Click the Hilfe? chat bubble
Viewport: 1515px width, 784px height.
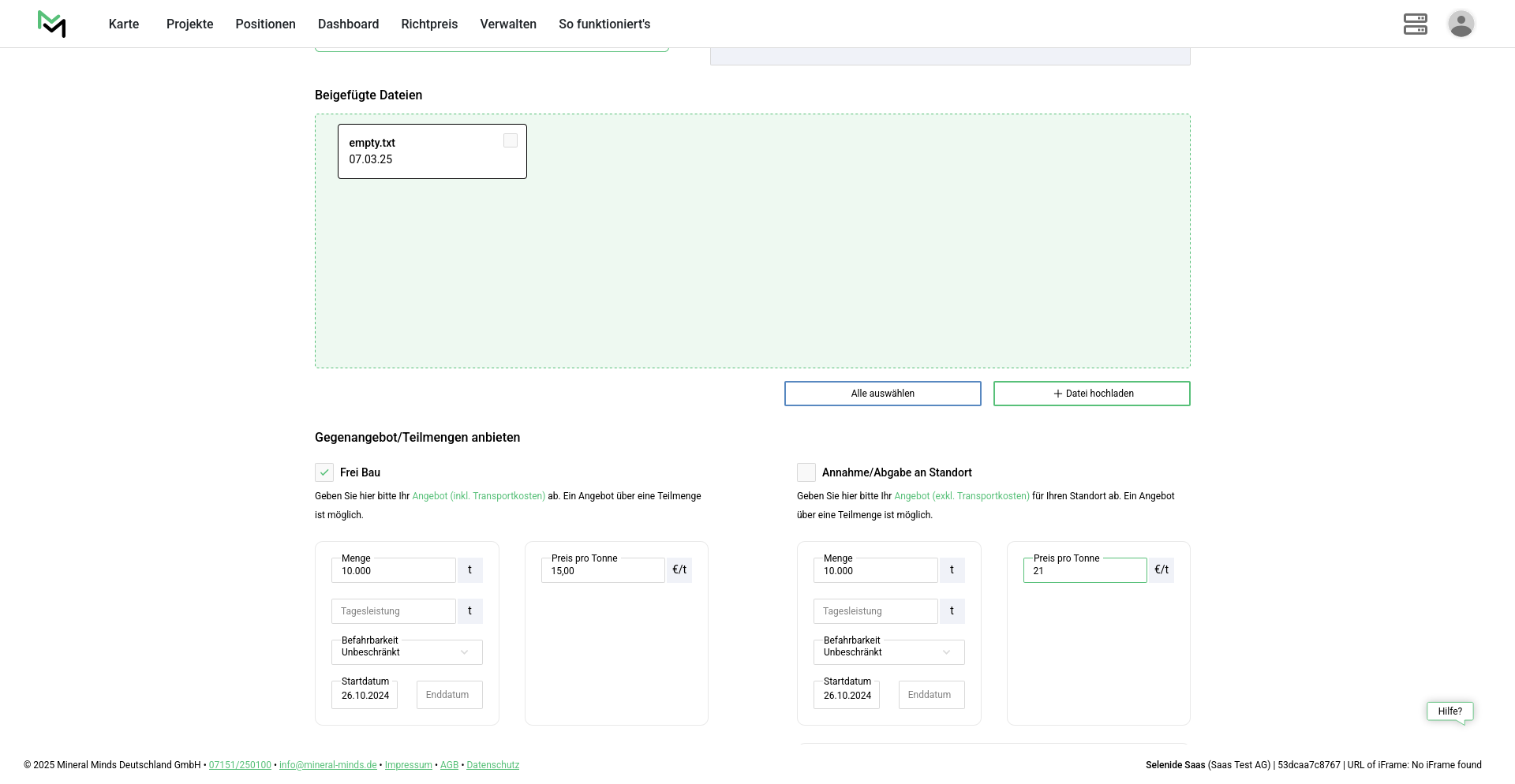tap(1450, 711)
